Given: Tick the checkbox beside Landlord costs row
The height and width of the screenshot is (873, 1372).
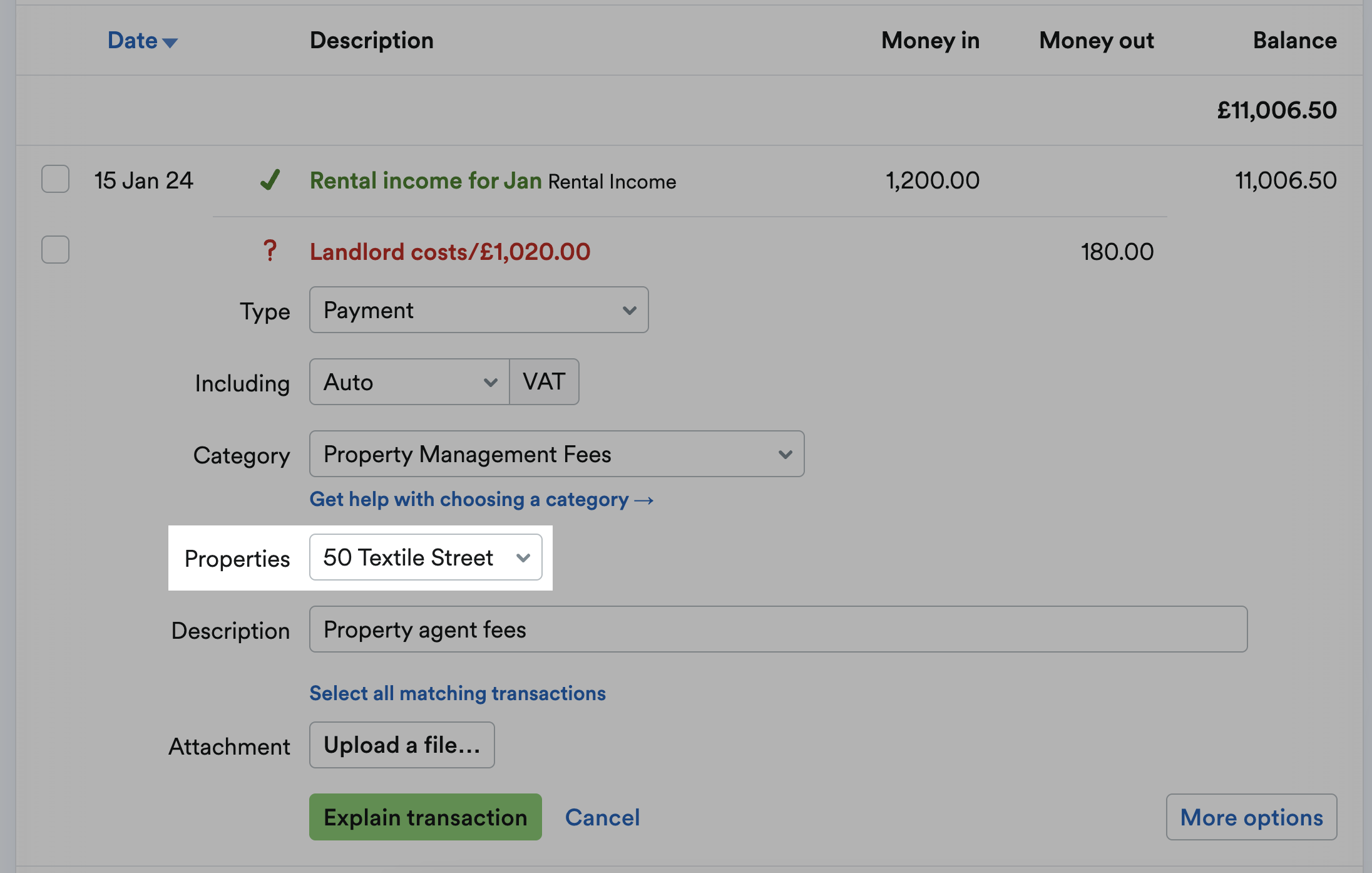Looking at the screenshot, I should tap(55, 249).
